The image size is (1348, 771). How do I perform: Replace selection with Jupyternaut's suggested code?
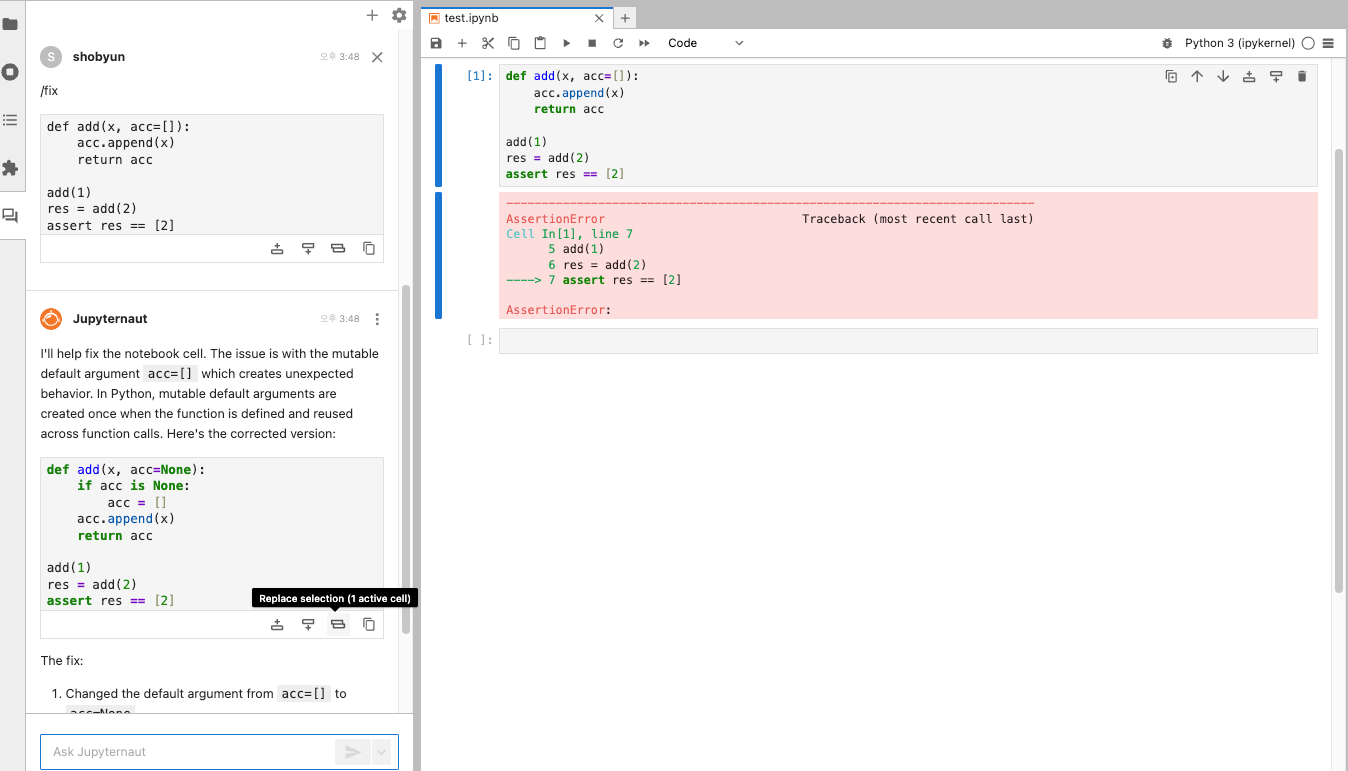[338, 624]
